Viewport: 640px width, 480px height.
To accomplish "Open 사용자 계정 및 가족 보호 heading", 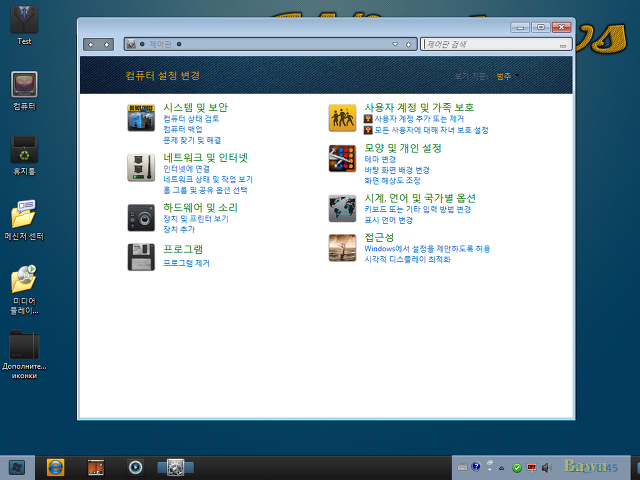I will 419,107.
